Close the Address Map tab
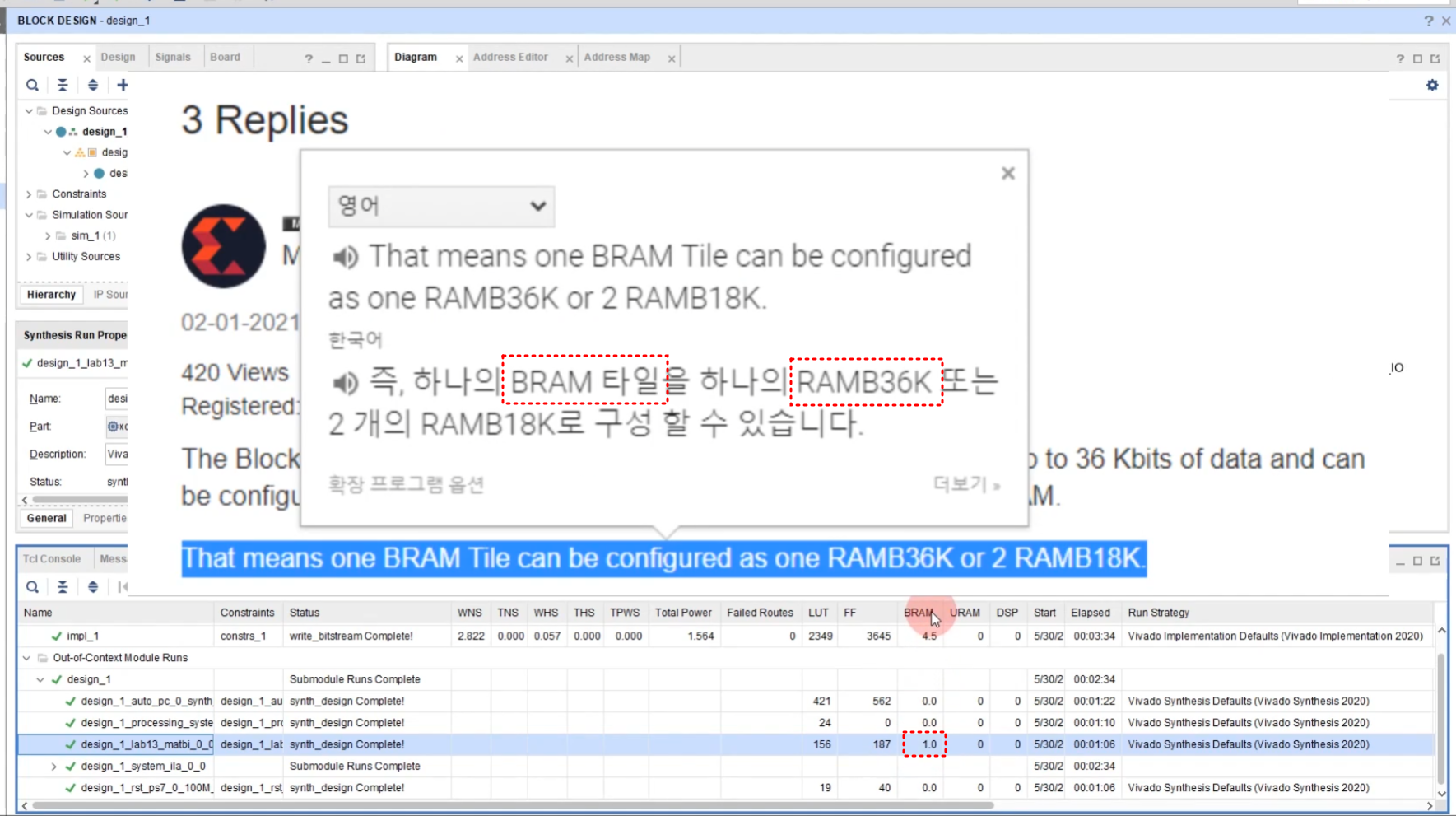This screenshot has width=1456, height=816. coord(672,58)
